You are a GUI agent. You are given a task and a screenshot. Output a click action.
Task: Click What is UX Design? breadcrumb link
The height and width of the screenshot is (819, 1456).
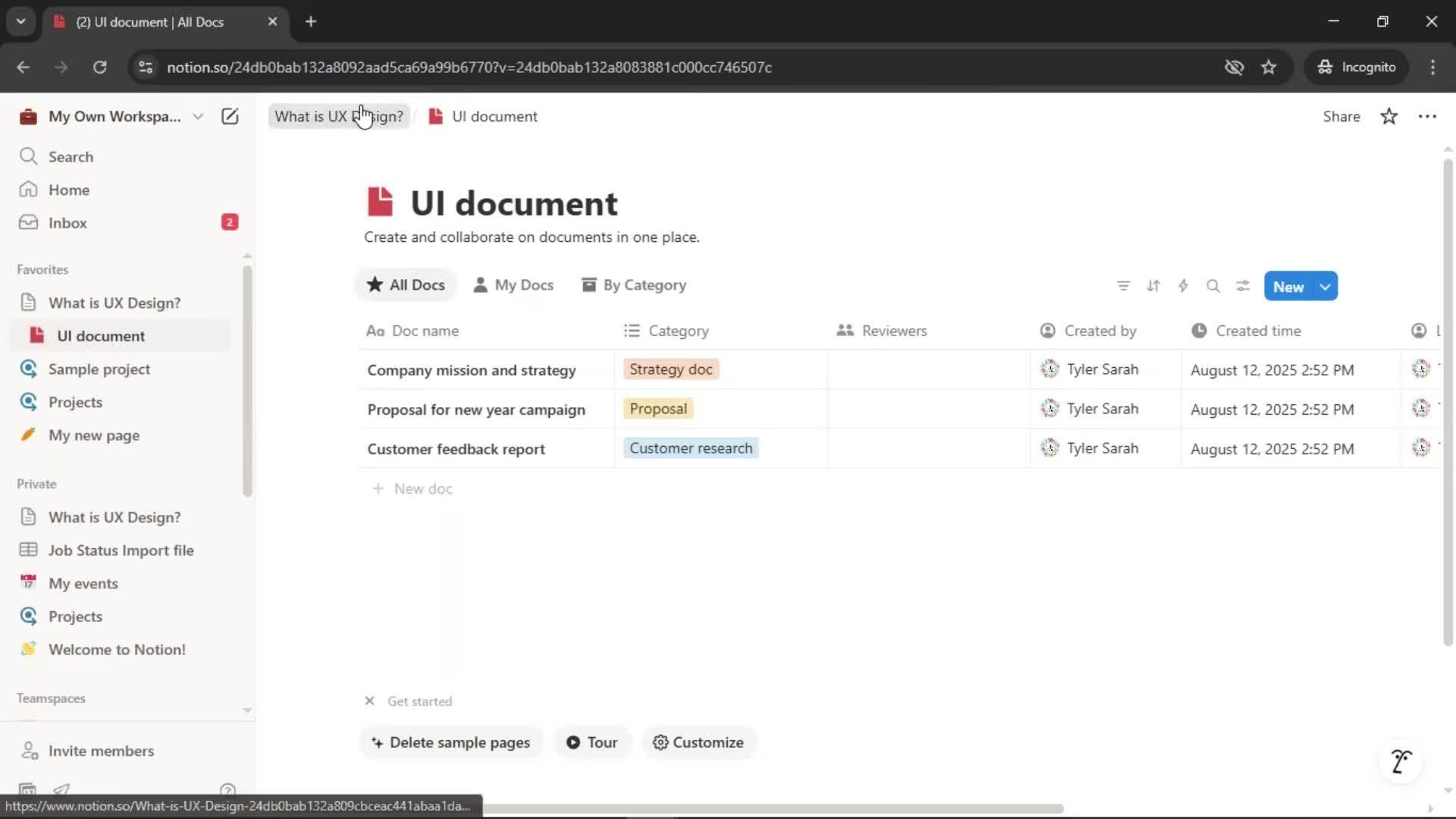point(339,116)
